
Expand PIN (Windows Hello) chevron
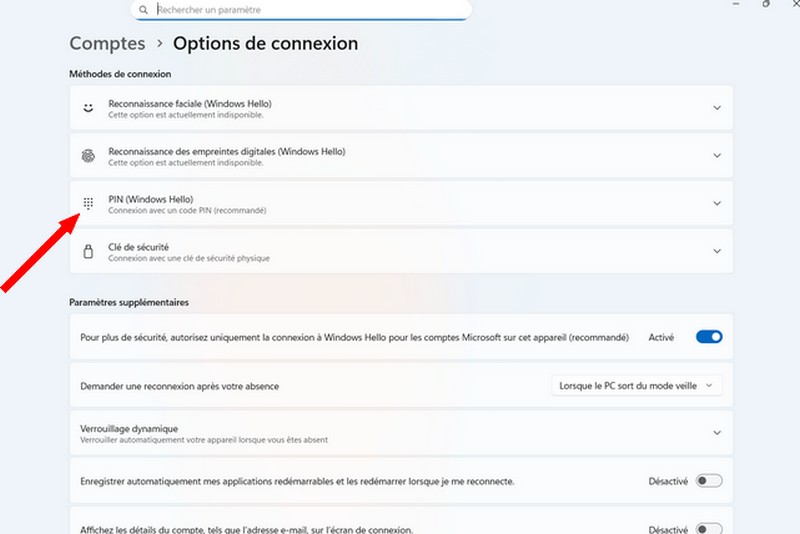click(717, 203)
